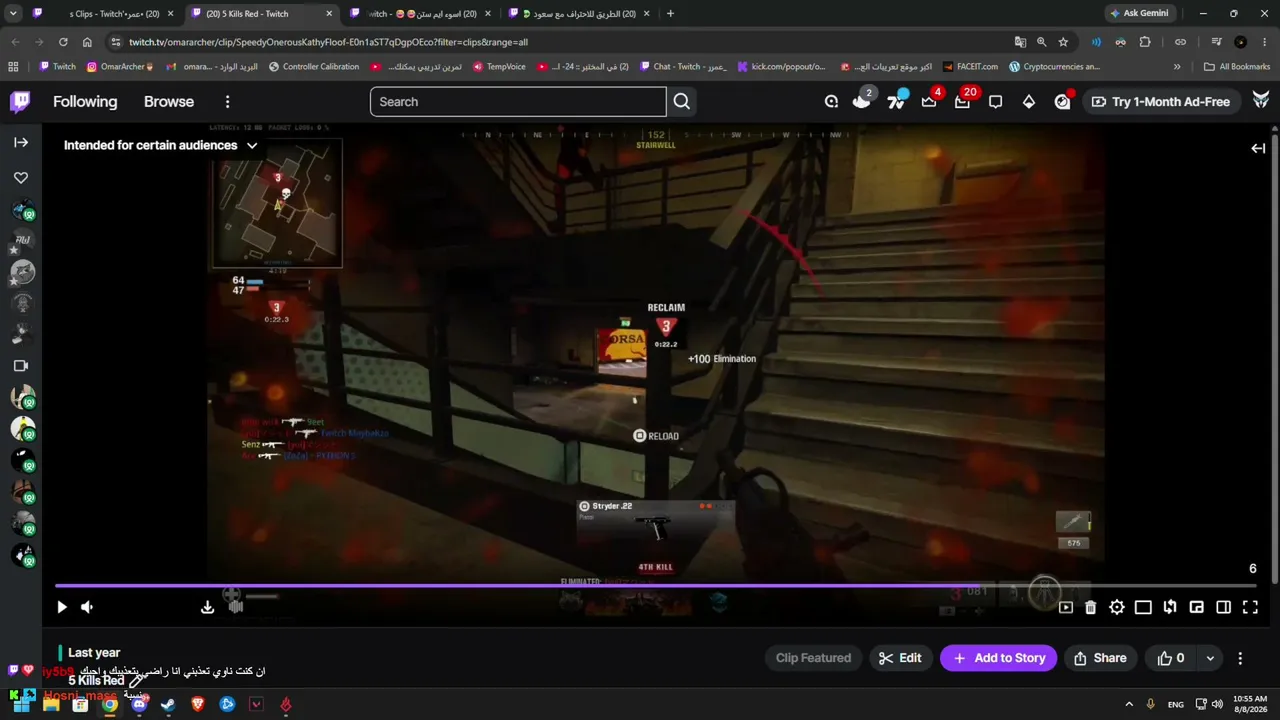Open the notifications inbox with 20 badge
The image size is (1280, 720).
coord(962,102)
